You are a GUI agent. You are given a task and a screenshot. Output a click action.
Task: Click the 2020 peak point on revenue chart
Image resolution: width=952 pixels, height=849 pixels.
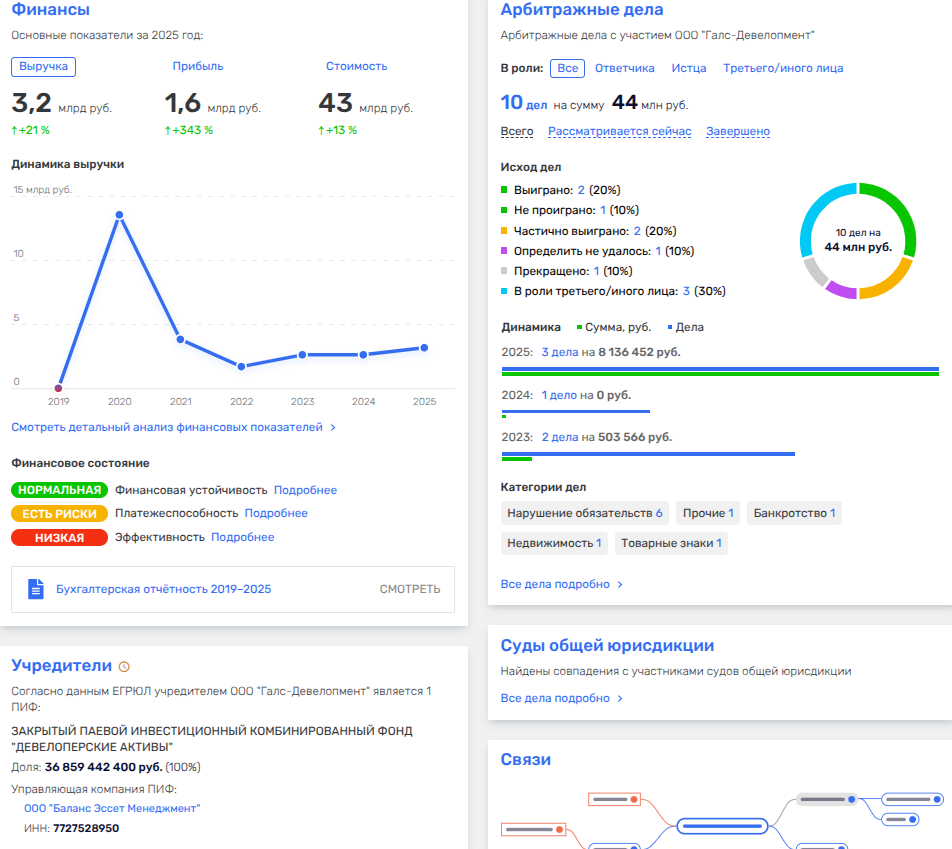(x=119, y=215)
